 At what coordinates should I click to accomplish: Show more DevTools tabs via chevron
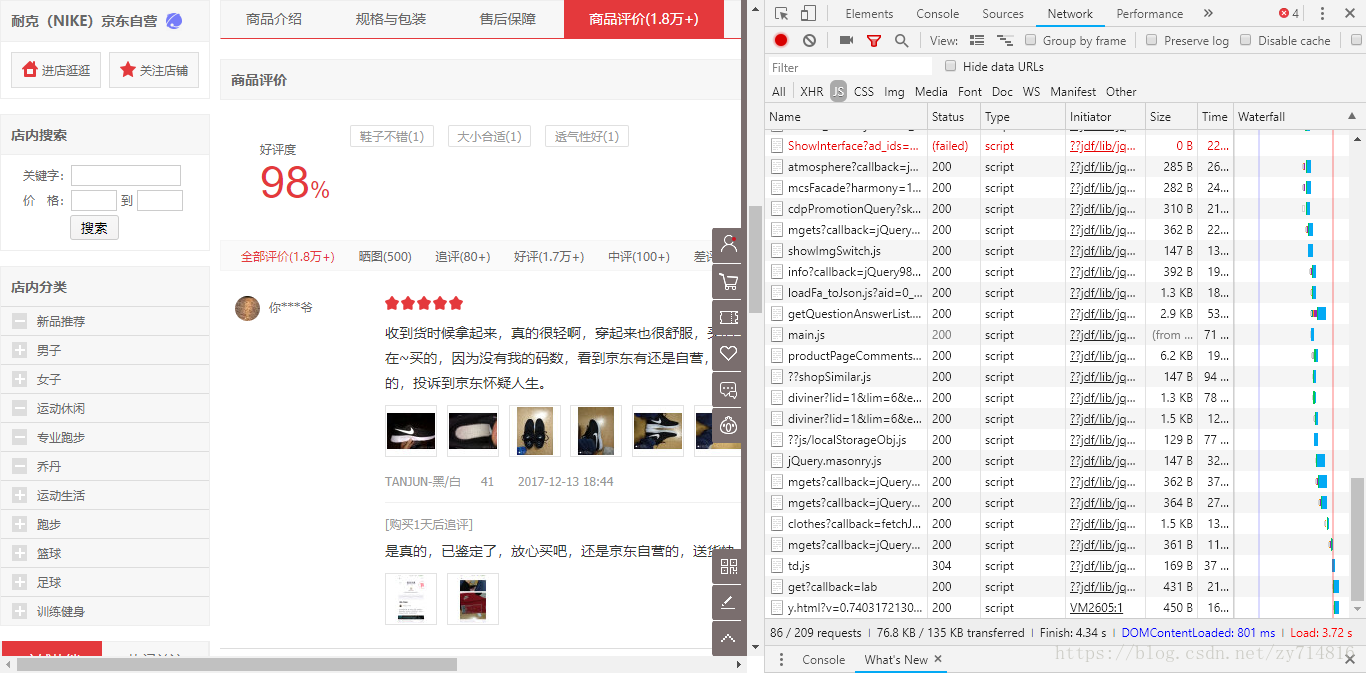[x=1208, y=14]
